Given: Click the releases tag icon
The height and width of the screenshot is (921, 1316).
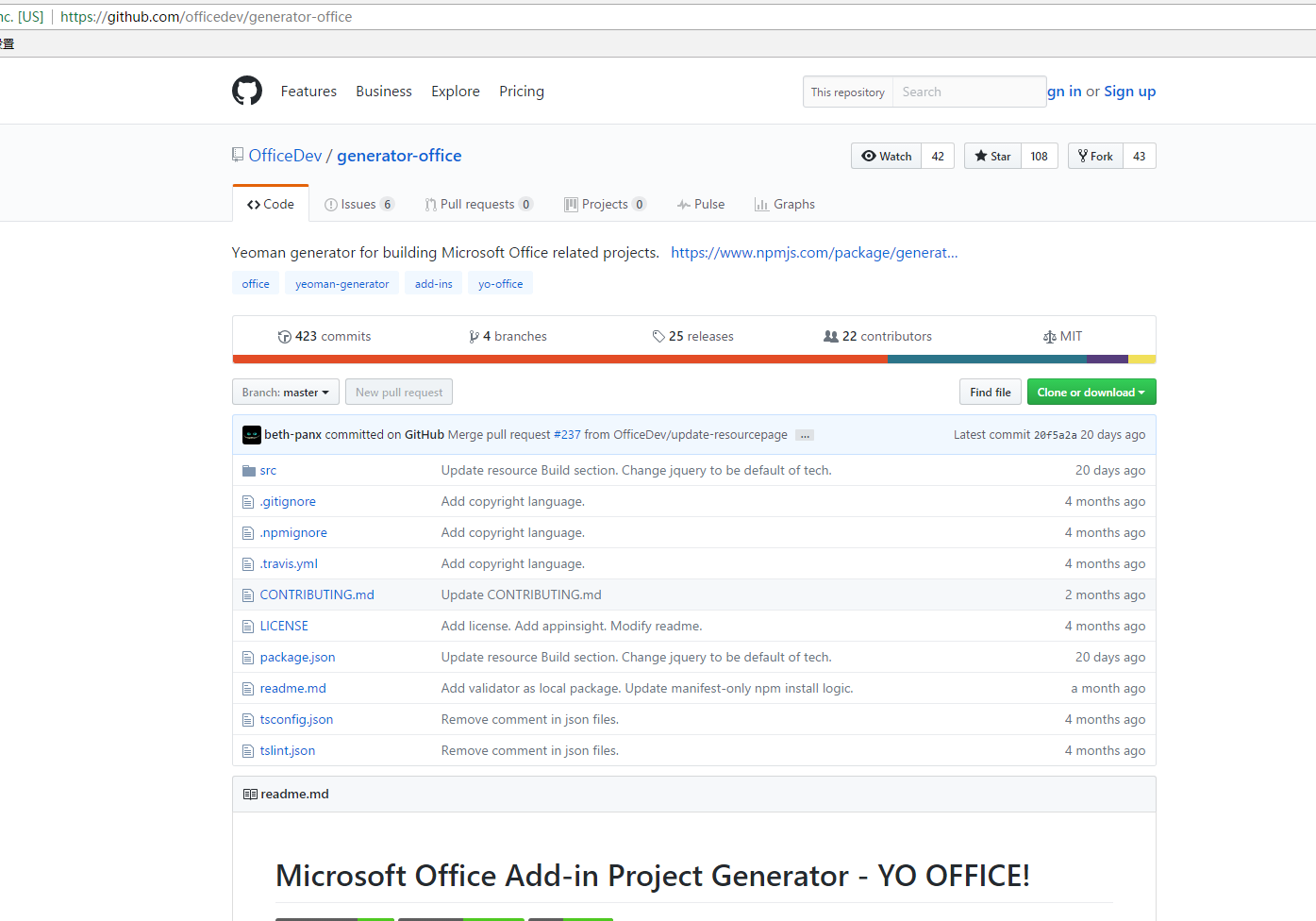Looking at the screenshot, I should 658,337.
